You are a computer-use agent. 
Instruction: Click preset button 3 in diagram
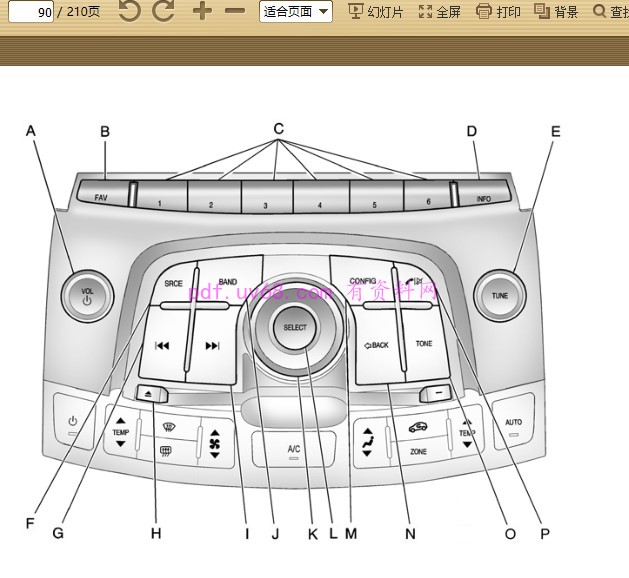pos(265,199)
